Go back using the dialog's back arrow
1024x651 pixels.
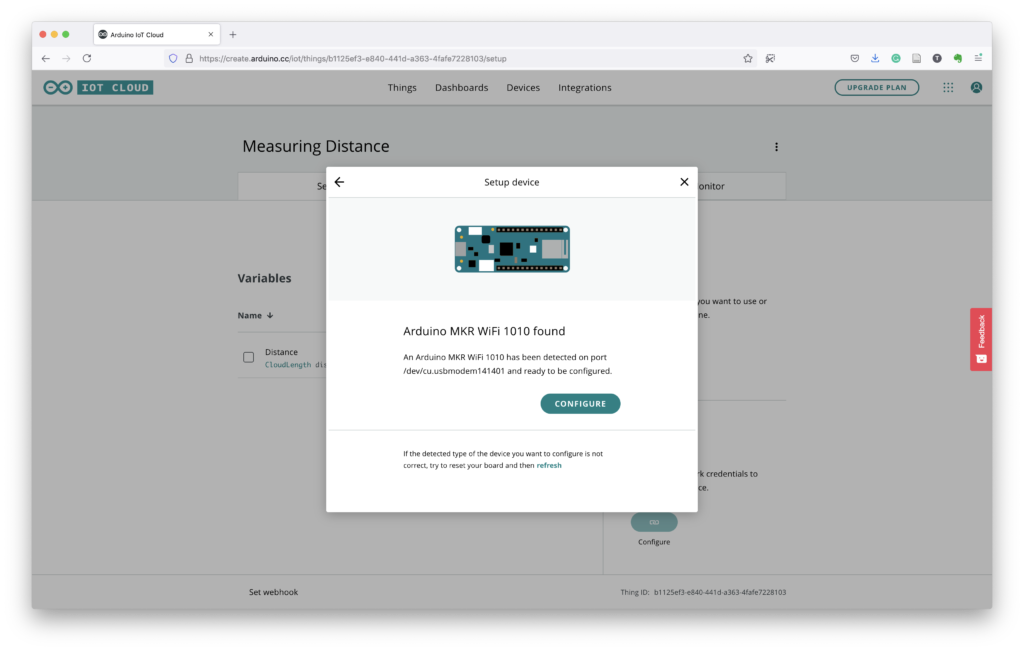(340, 182)
